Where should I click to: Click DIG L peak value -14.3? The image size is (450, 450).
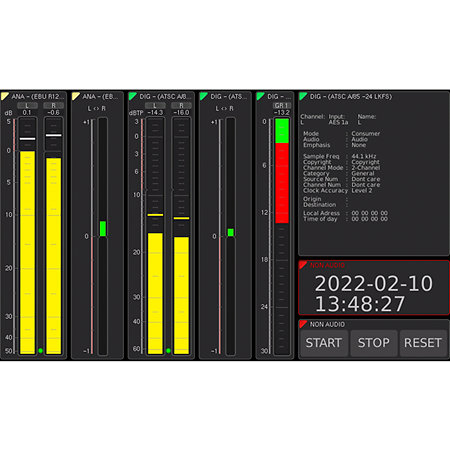155,113
